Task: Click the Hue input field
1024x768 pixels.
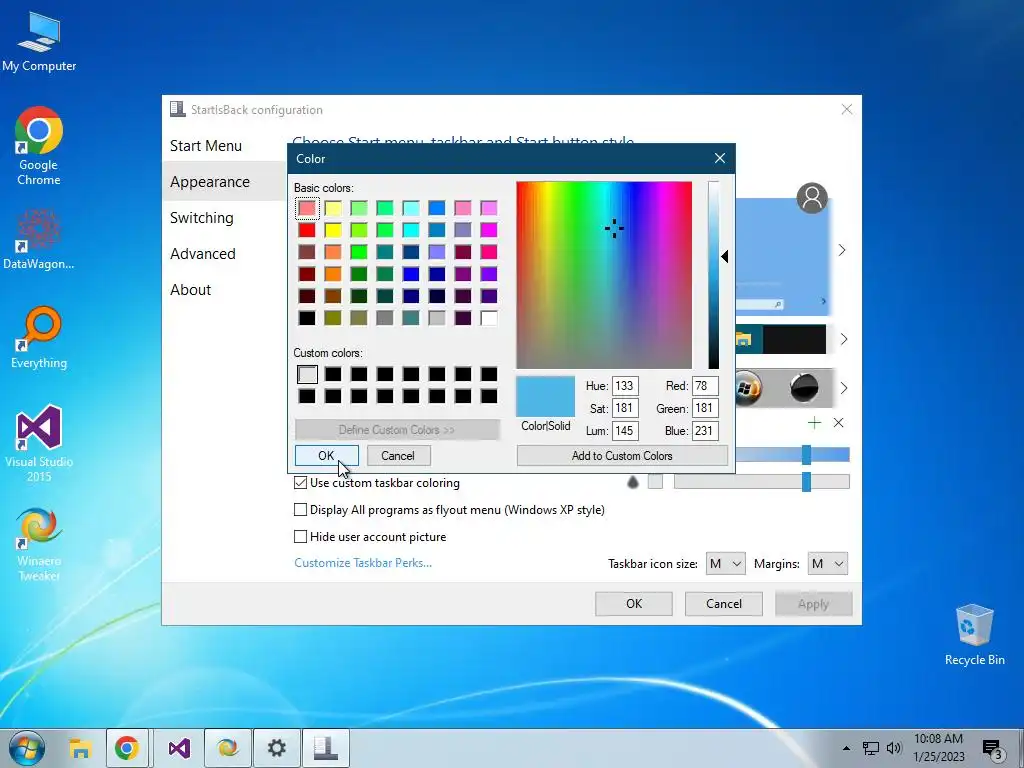Action: tap(625, 386)
